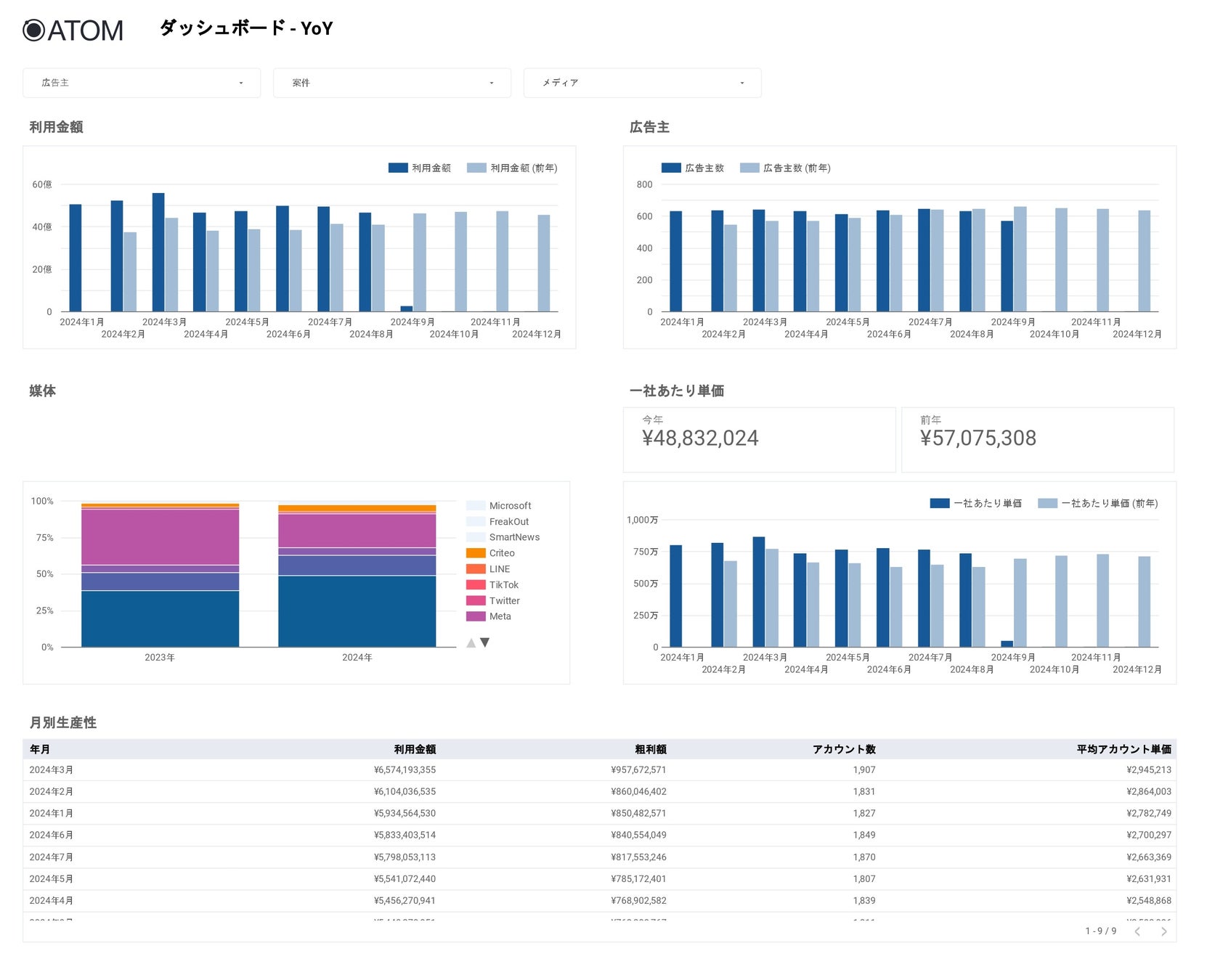Click the 利用金額 (前年) legend entry
Image resolution: width=1207 pixels, height=980 pixels.
click(x=512, y=168)
